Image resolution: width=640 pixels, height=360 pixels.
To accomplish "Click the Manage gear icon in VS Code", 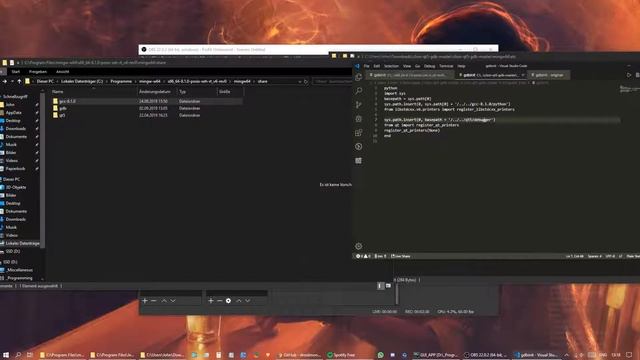I will [358, 246].
